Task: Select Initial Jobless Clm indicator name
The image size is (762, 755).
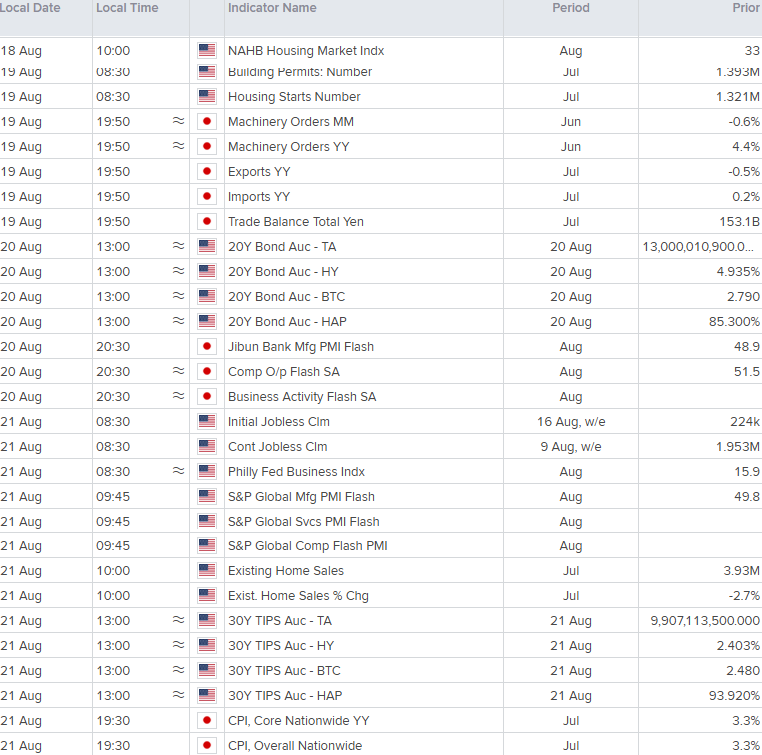Action: [x=278, y=422]
